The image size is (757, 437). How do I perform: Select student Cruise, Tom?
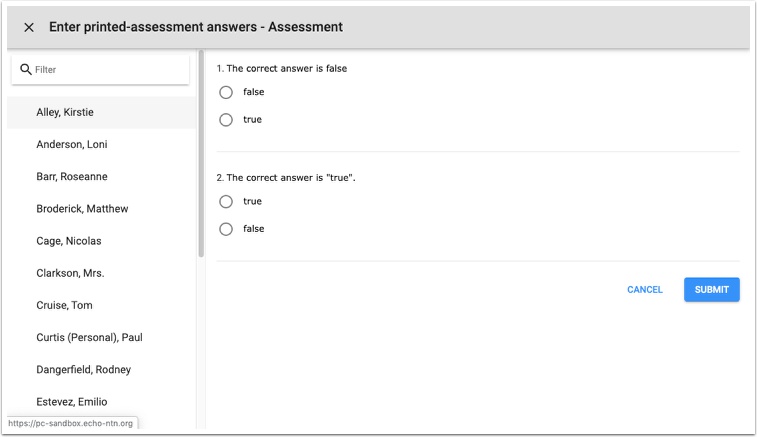point(64,305)
